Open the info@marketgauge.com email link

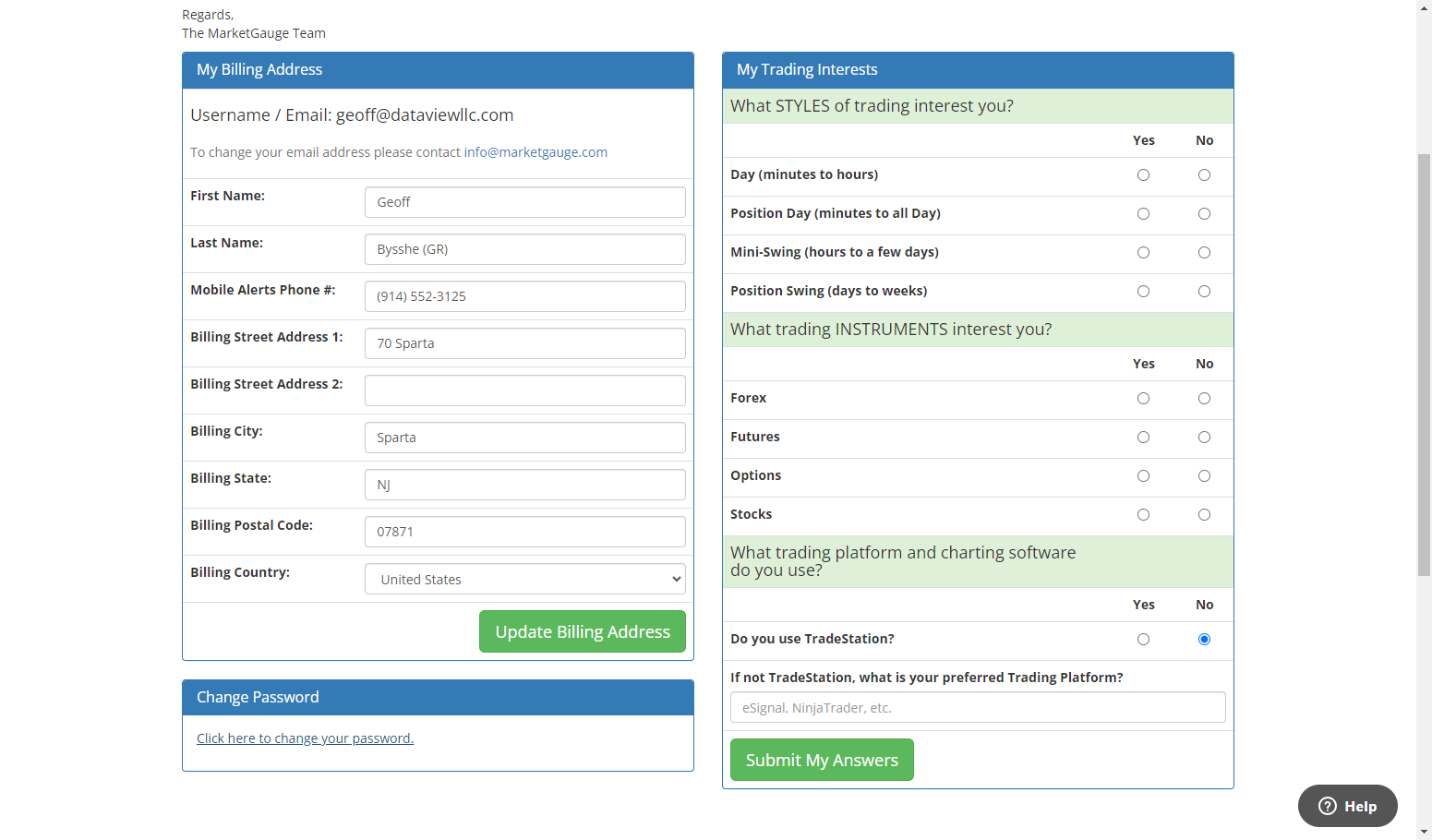[535, 152]
